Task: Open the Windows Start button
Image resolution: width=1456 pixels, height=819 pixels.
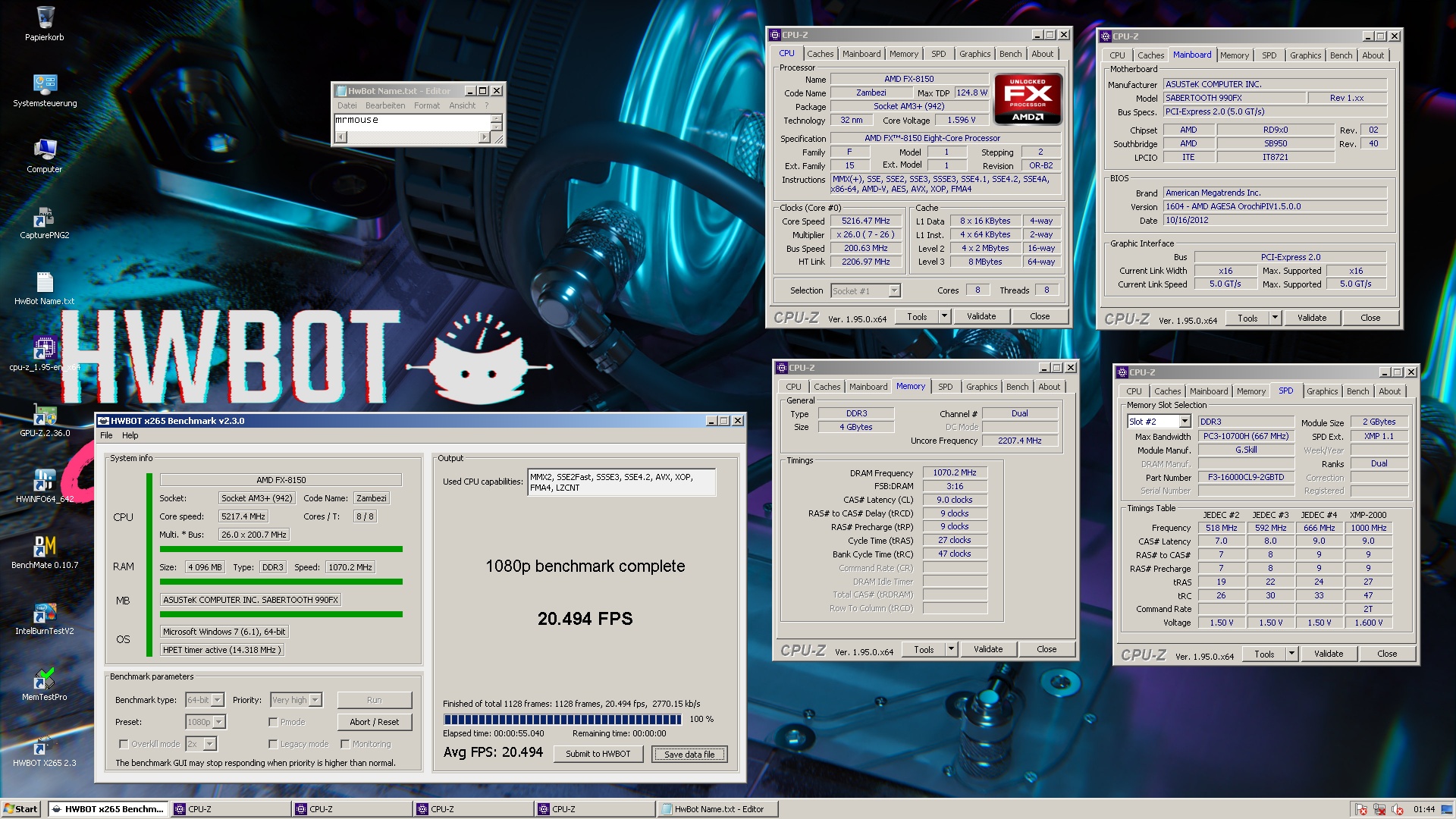Action: 20,809
